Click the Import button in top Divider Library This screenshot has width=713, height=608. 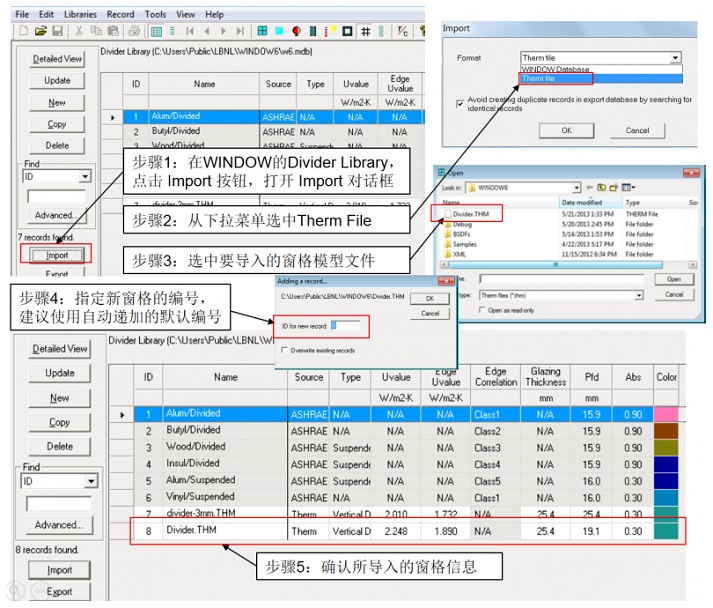[57, 255]
